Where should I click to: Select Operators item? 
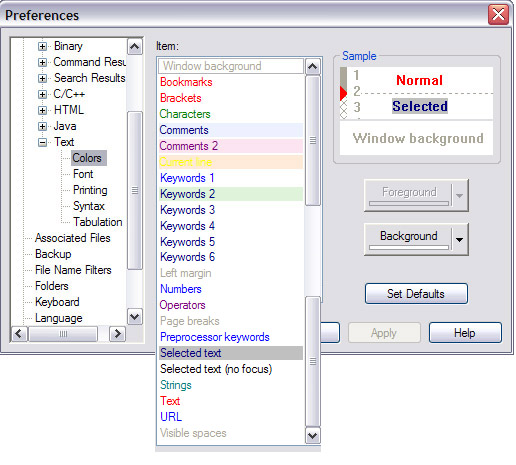(231, 305)
